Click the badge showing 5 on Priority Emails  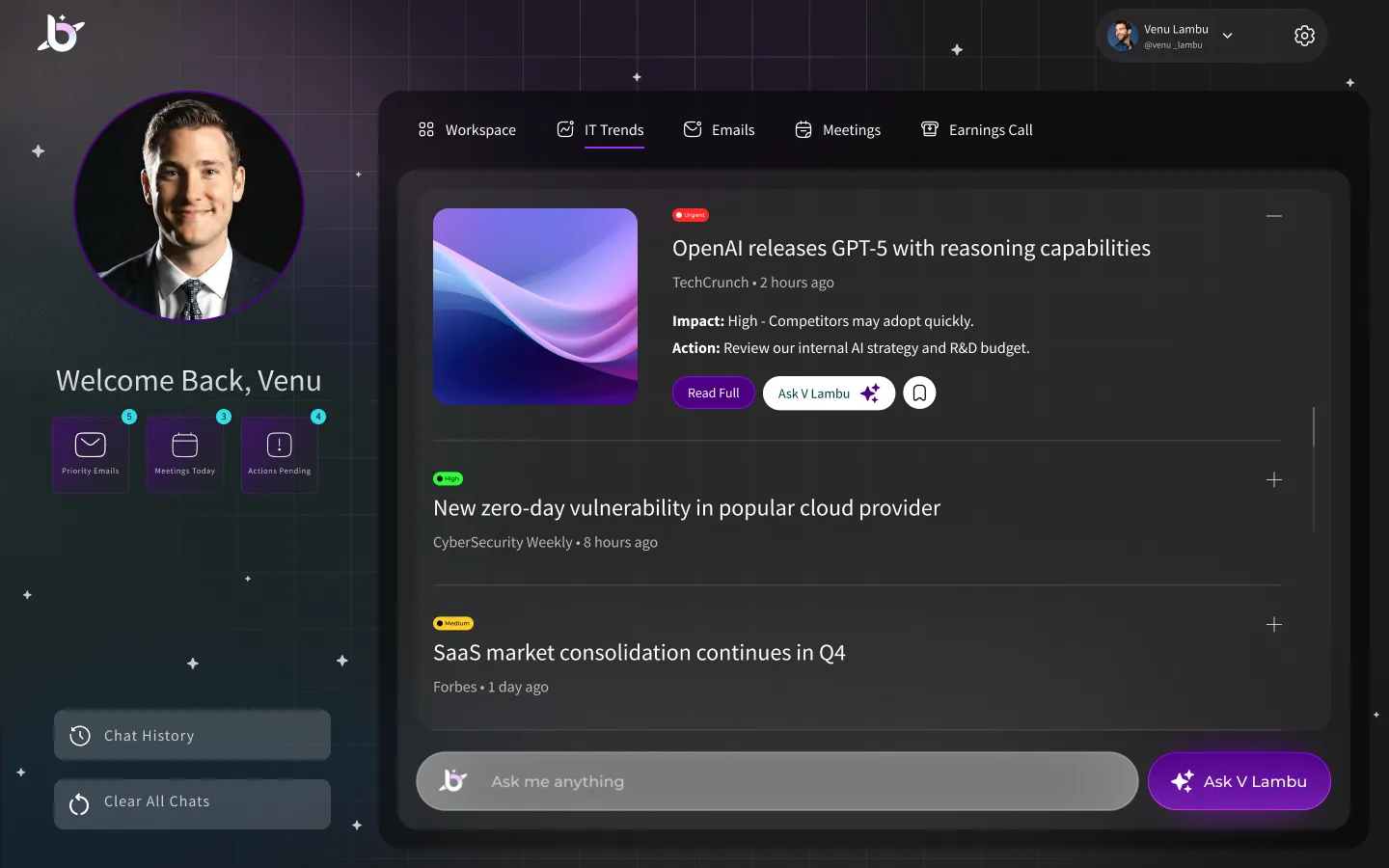[x=129, y=417]
